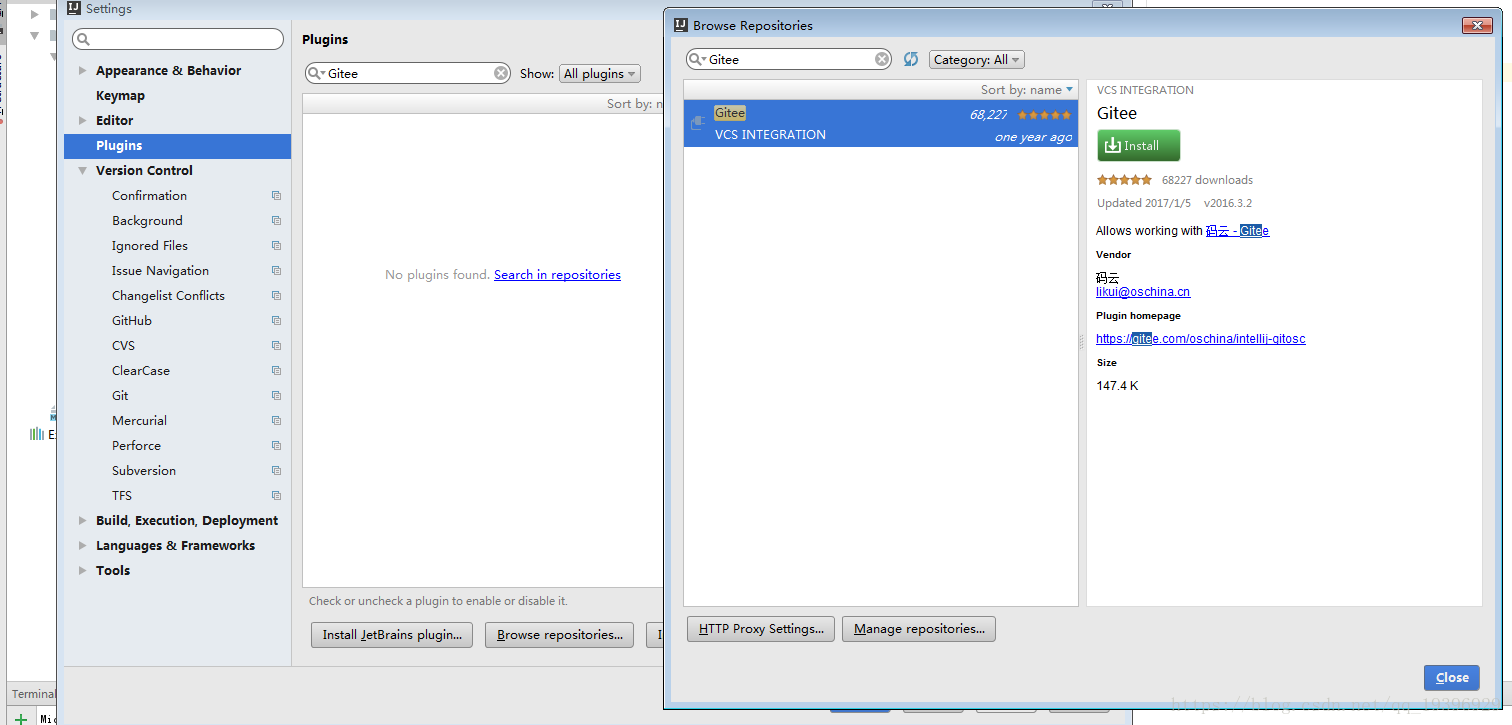
Task: Clear the Gitee search in Settings Plugins
Action: coord(501,73)
